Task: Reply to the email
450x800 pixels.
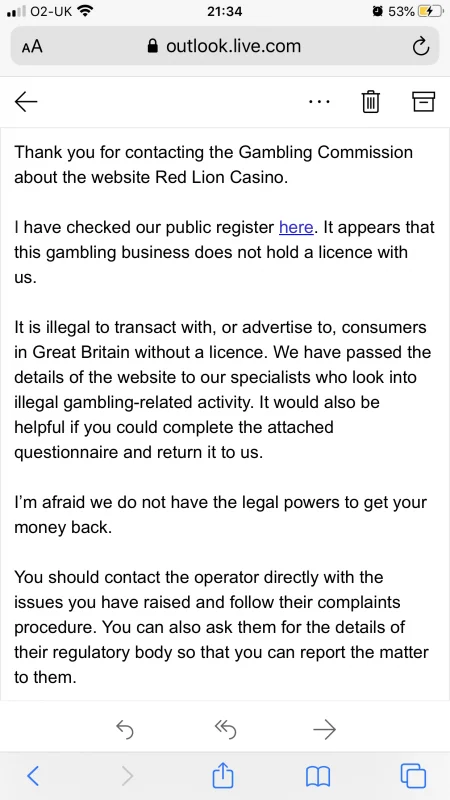Action: click(125, 730)
